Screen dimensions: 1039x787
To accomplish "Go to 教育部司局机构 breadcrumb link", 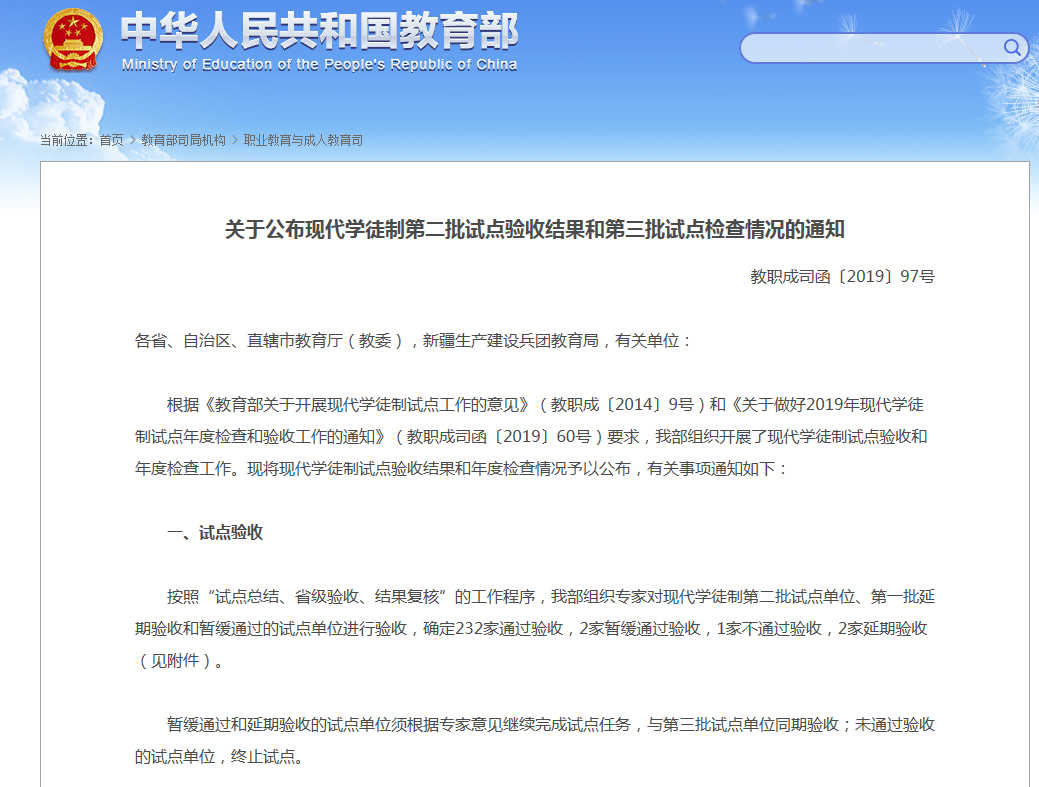I will [183, 141].
